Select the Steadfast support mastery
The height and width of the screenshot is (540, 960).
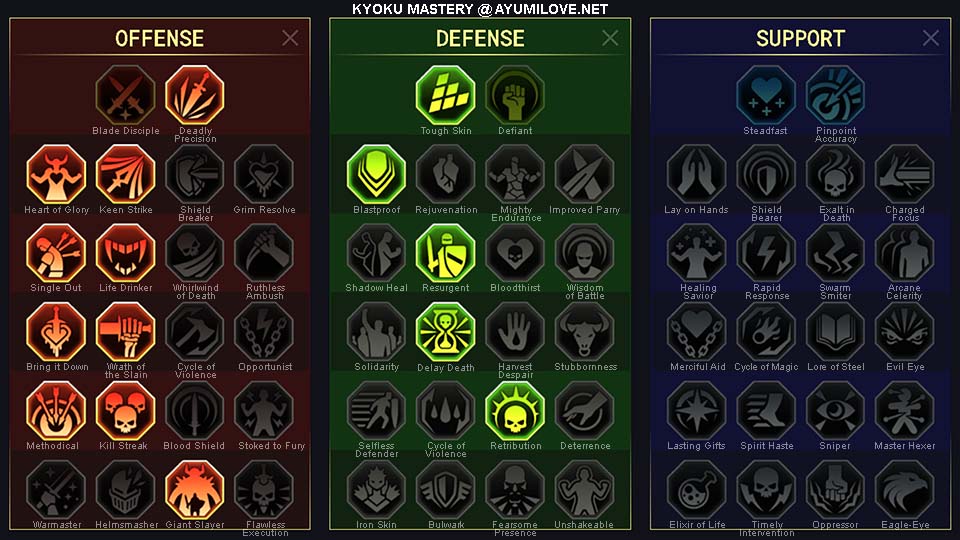coord(765,96)
